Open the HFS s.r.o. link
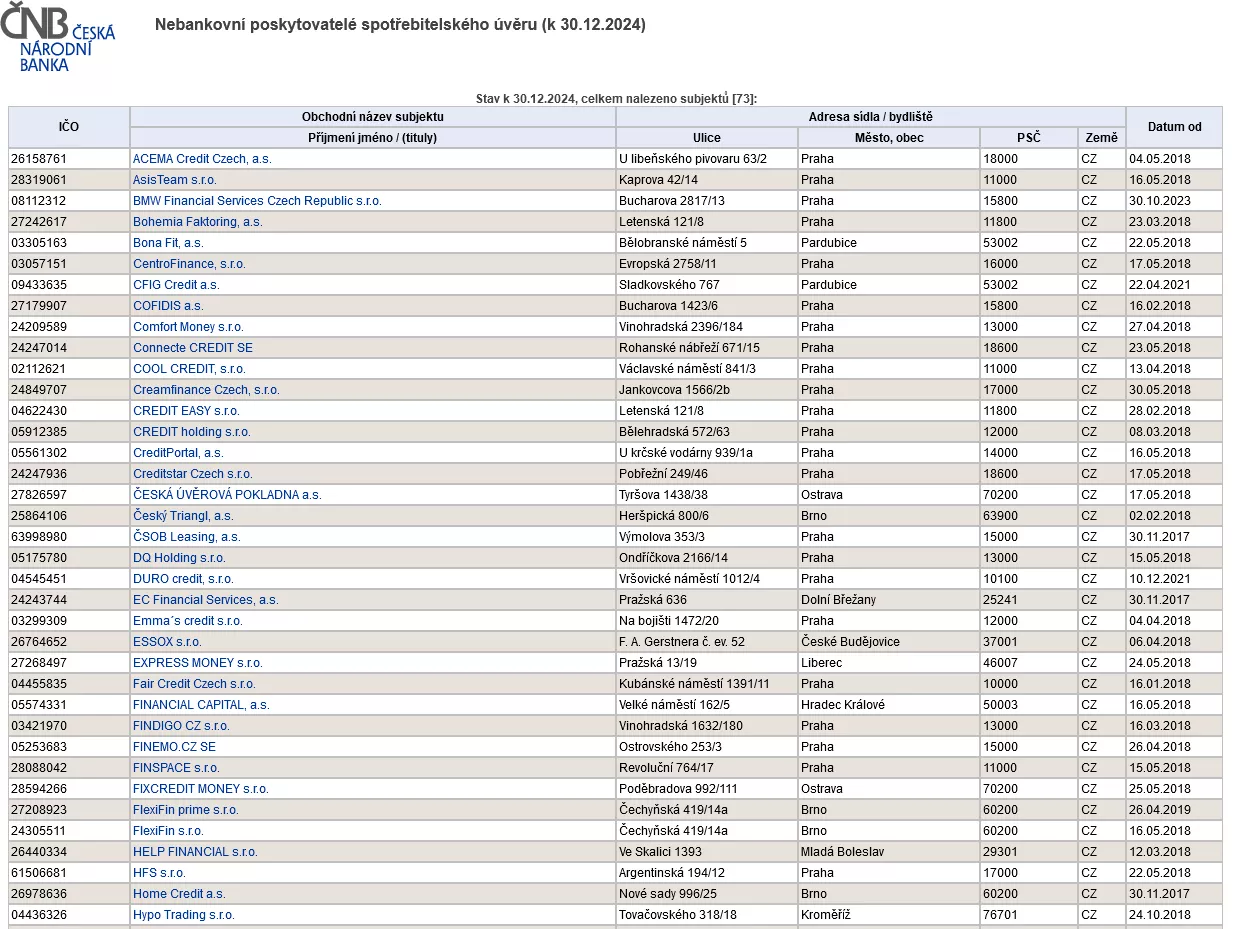 click(x=159, y=873)
